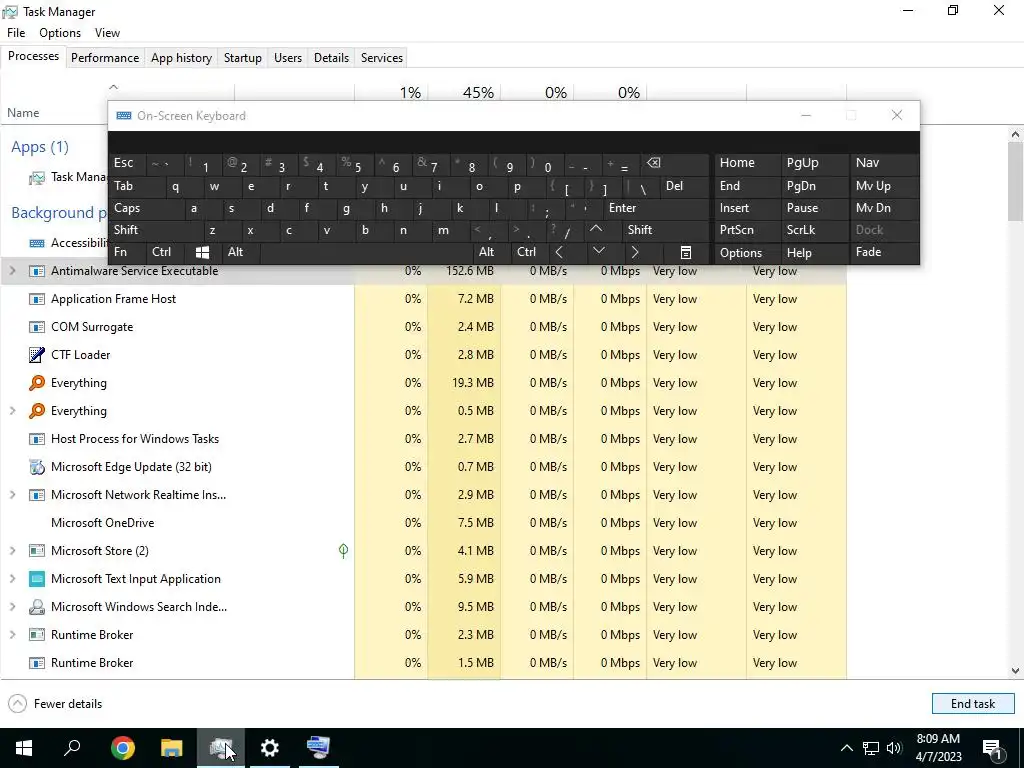Open the volume control in system tray
1024x768 pixels.
[x=894, y=748]
